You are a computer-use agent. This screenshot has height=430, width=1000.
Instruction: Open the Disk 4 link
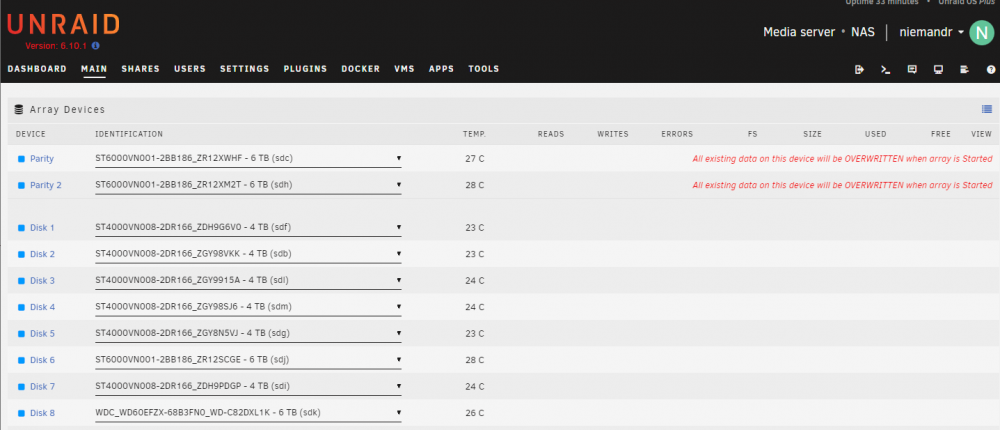click(x=42, y=308)
